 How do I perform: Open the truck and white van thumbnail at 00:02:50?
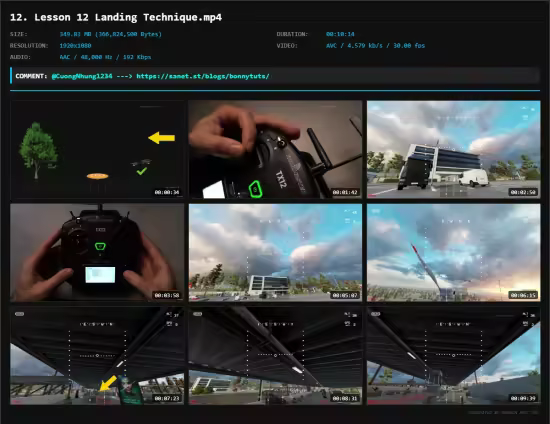(454, 149)
